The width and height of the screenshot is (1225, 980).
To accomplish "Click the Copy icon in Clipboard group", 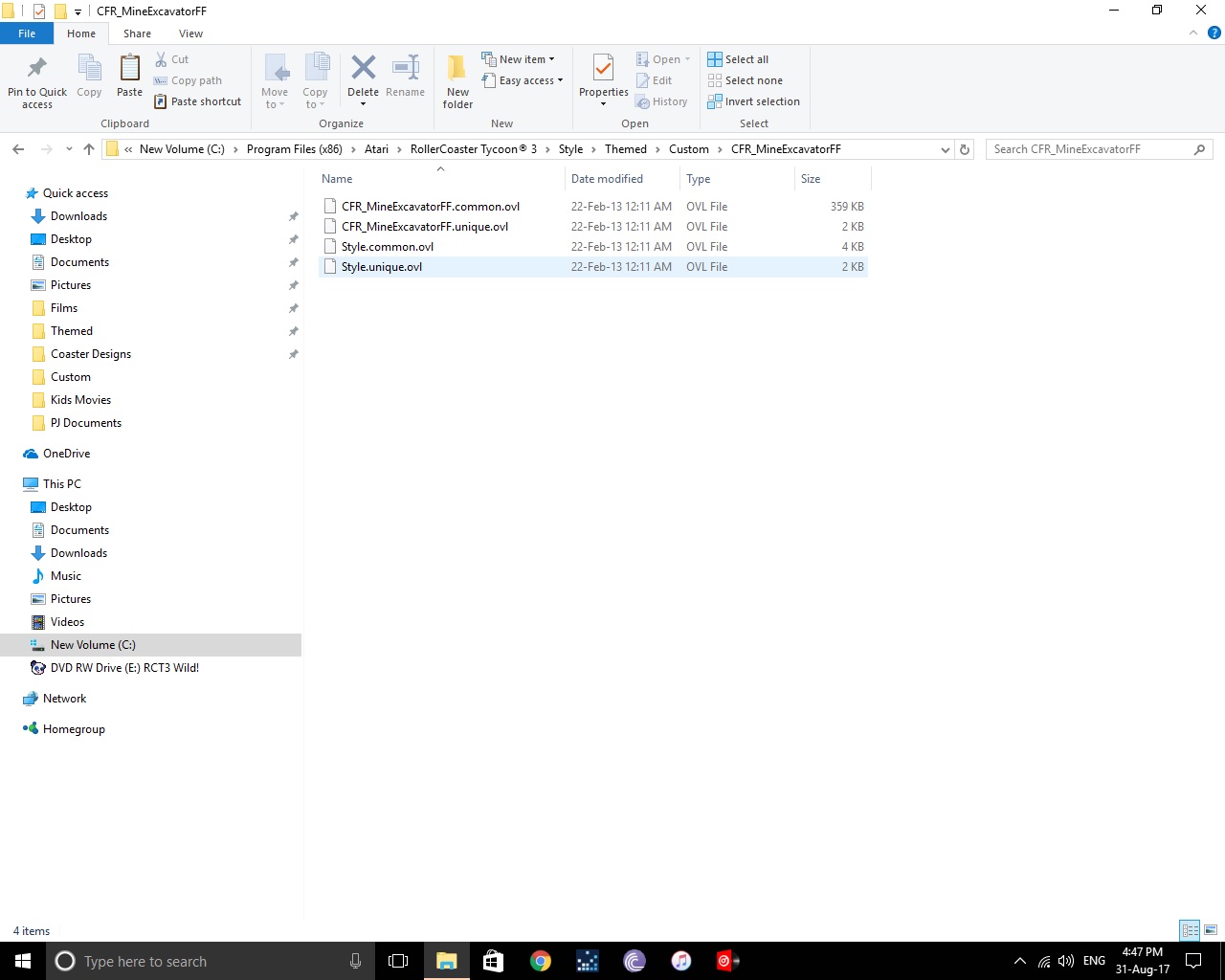I will 89,68.
